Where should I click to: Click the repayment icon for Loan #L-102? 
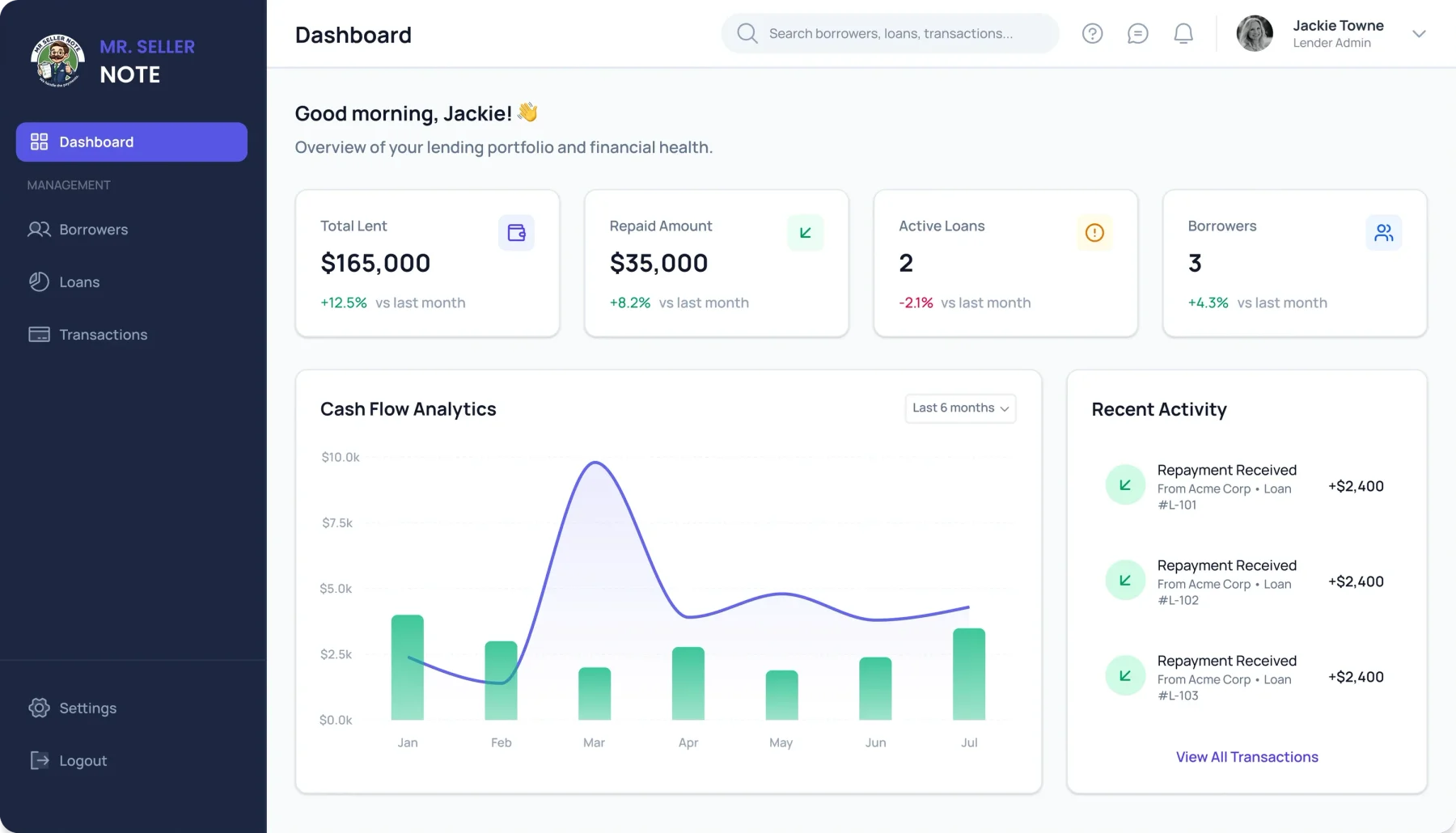pyautogui.click(x=1125, y=581)
